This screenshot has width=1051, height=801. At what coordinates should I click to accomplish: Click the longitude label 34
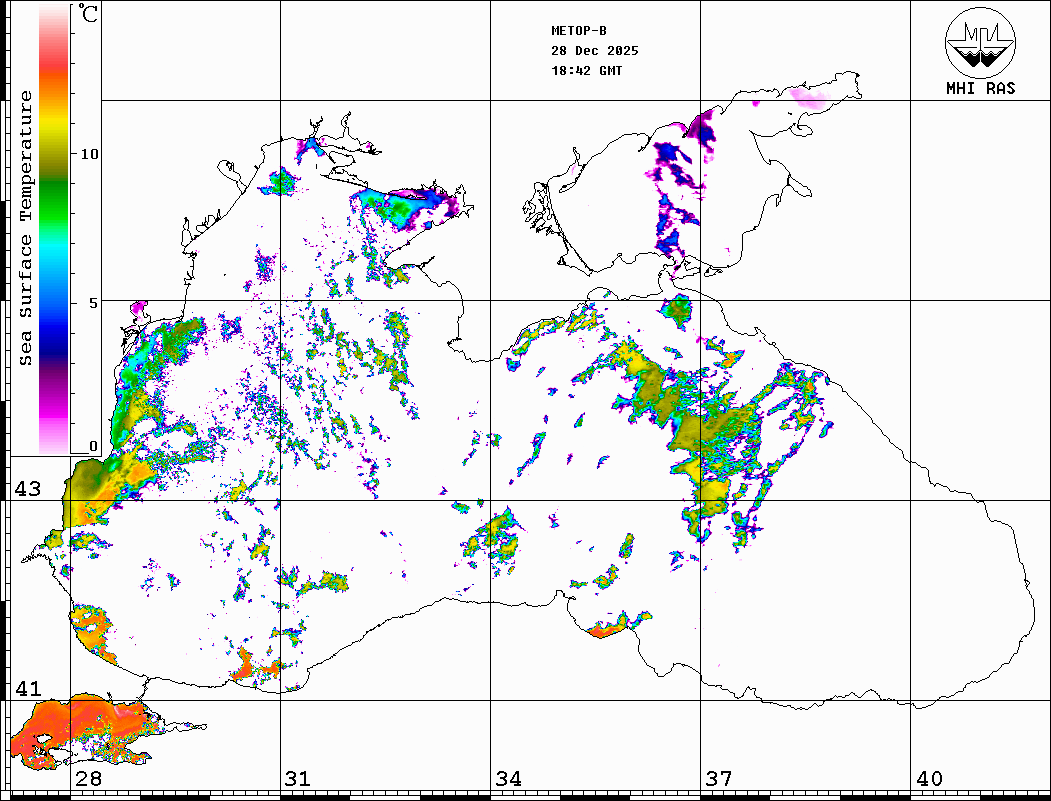[507, 779]
